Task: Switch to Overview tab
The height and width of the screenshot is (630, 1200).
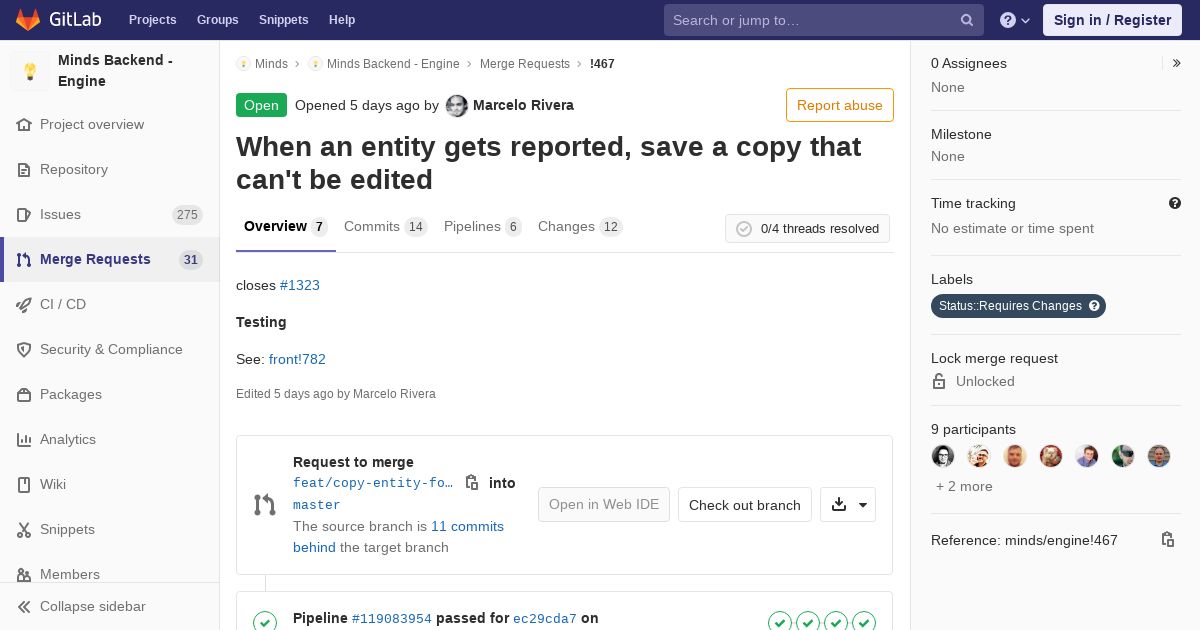Action: click(x=285, y=227)
